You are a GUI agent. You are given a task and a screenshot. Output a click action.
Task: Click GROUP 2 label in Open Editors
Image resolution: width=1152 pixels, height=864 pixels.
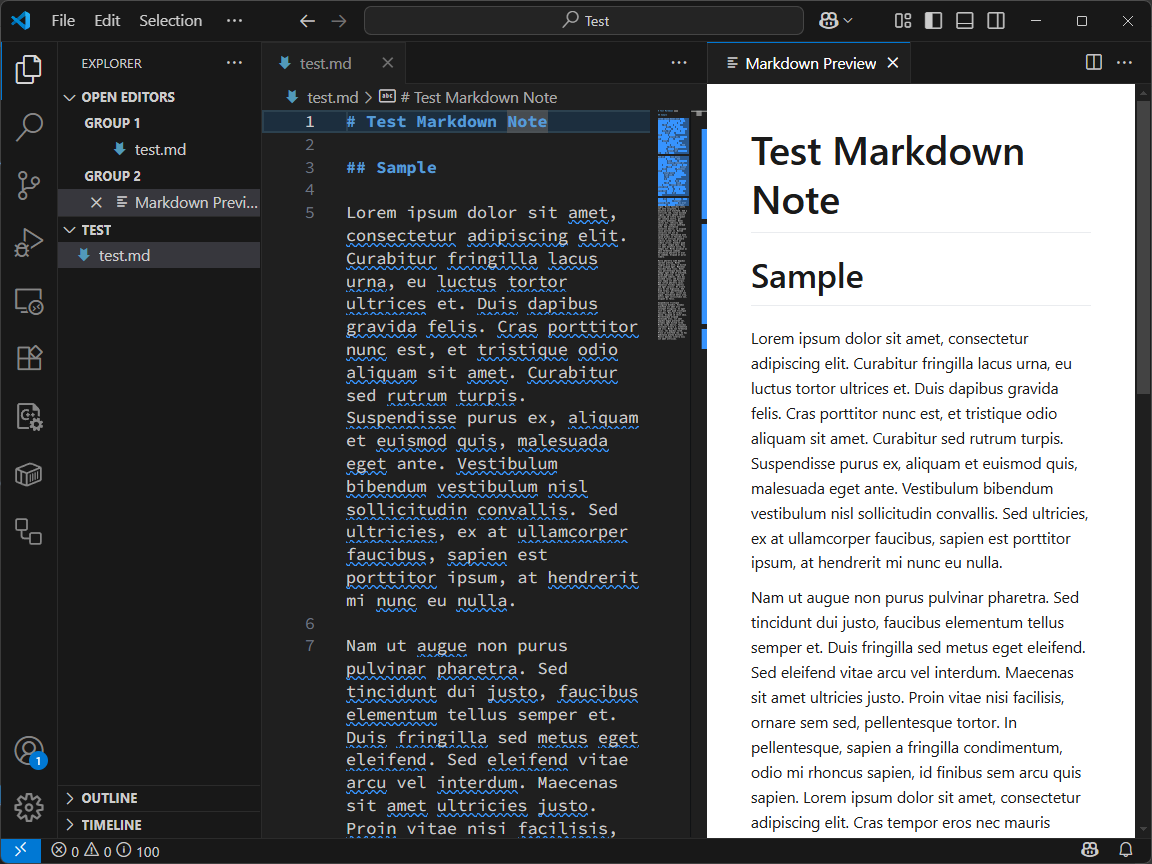[x=112, y=176]
